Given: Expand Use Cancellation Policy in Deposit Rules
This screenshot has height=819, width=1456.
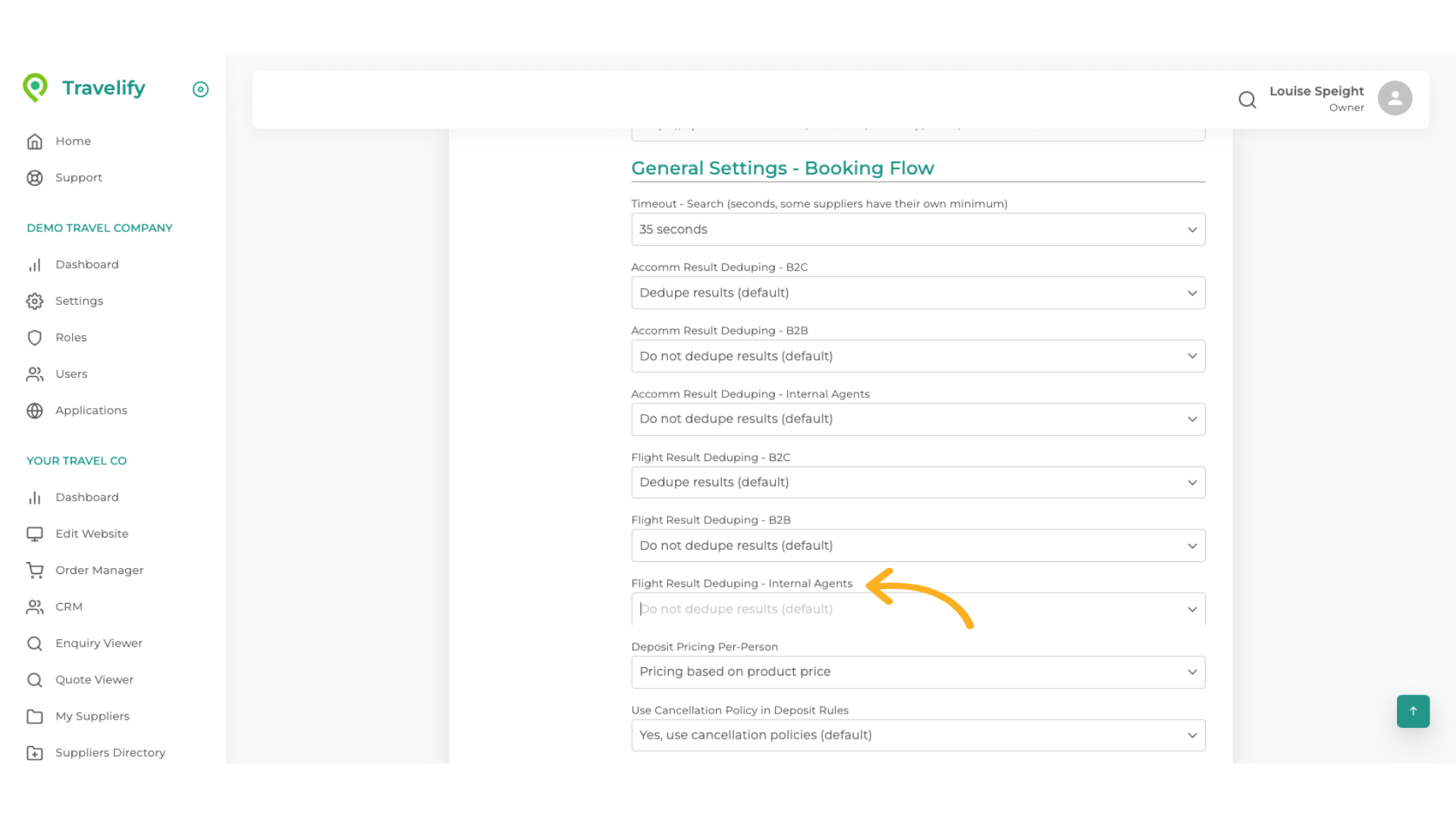Looking at the screenshot, I should [x=918, y=735].
